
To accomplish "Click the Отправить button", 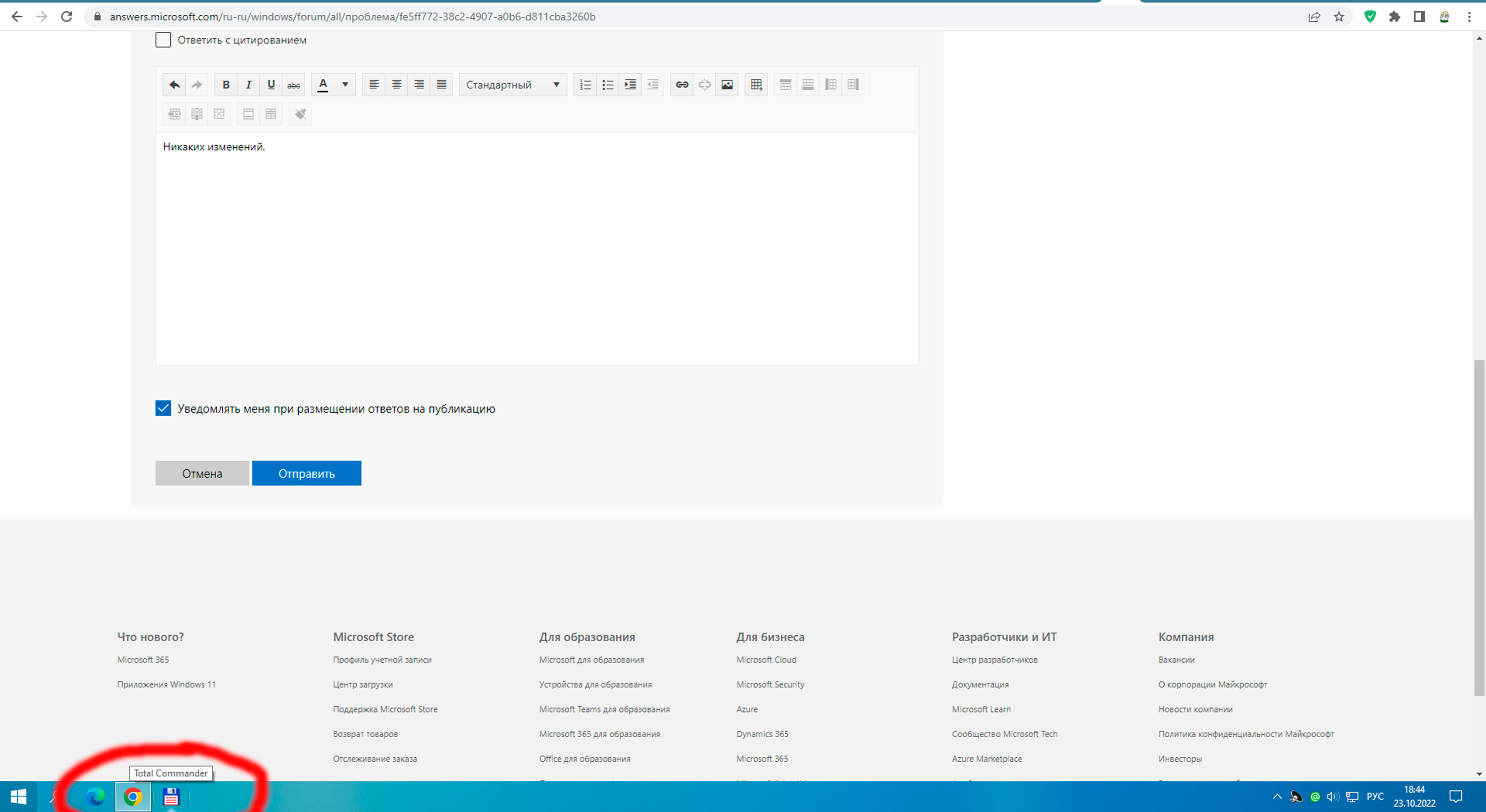I will pos(306,473).
